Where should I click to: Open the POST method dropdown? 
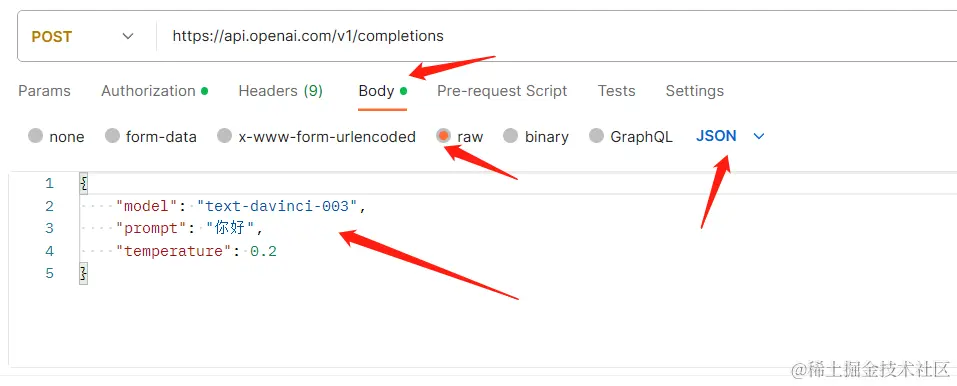pyautogui.click(x=83, y=37)
